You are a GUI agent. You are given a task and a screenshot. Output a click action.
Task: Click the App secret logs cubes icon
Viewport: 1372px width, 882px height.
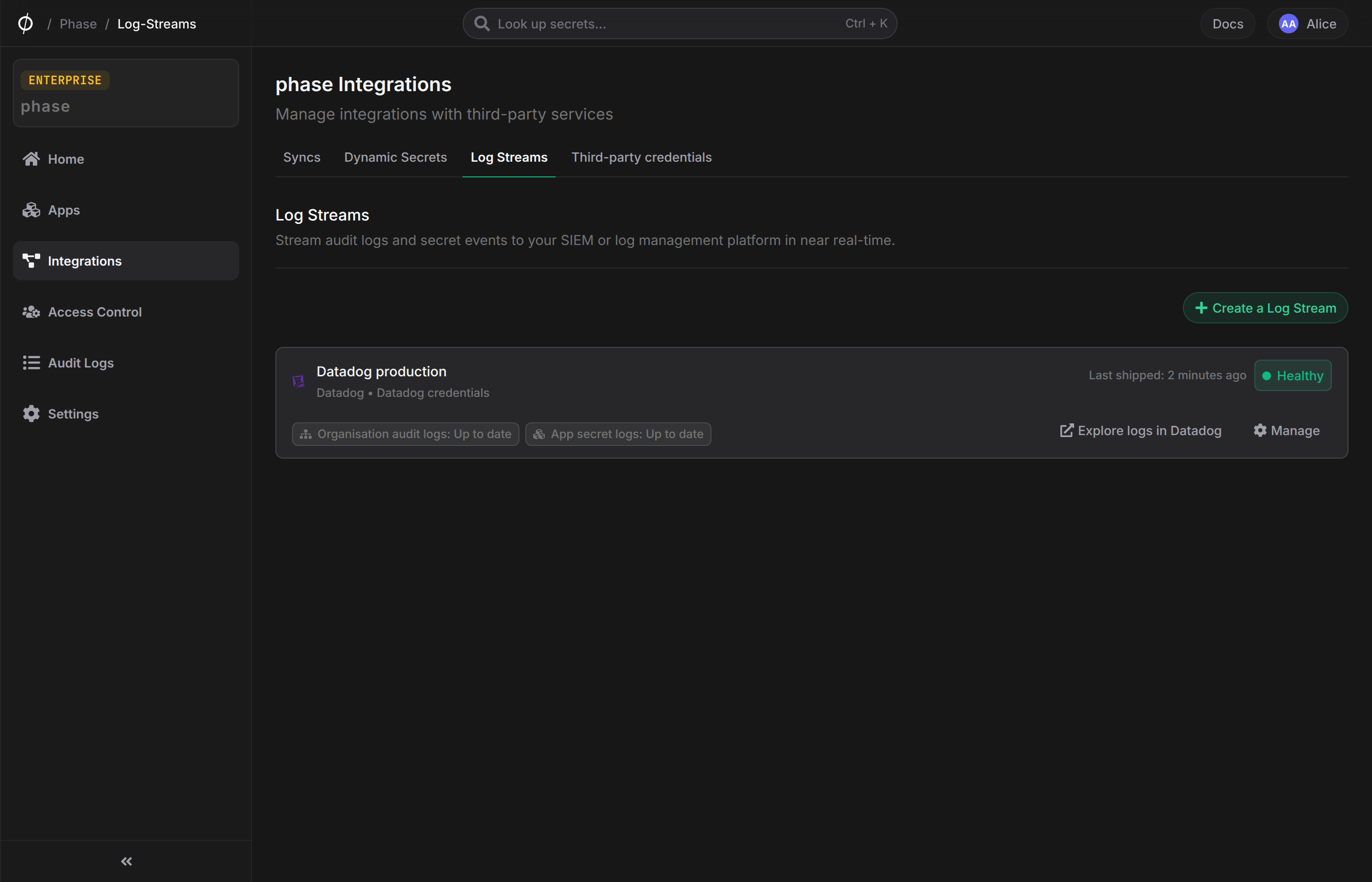539,434
